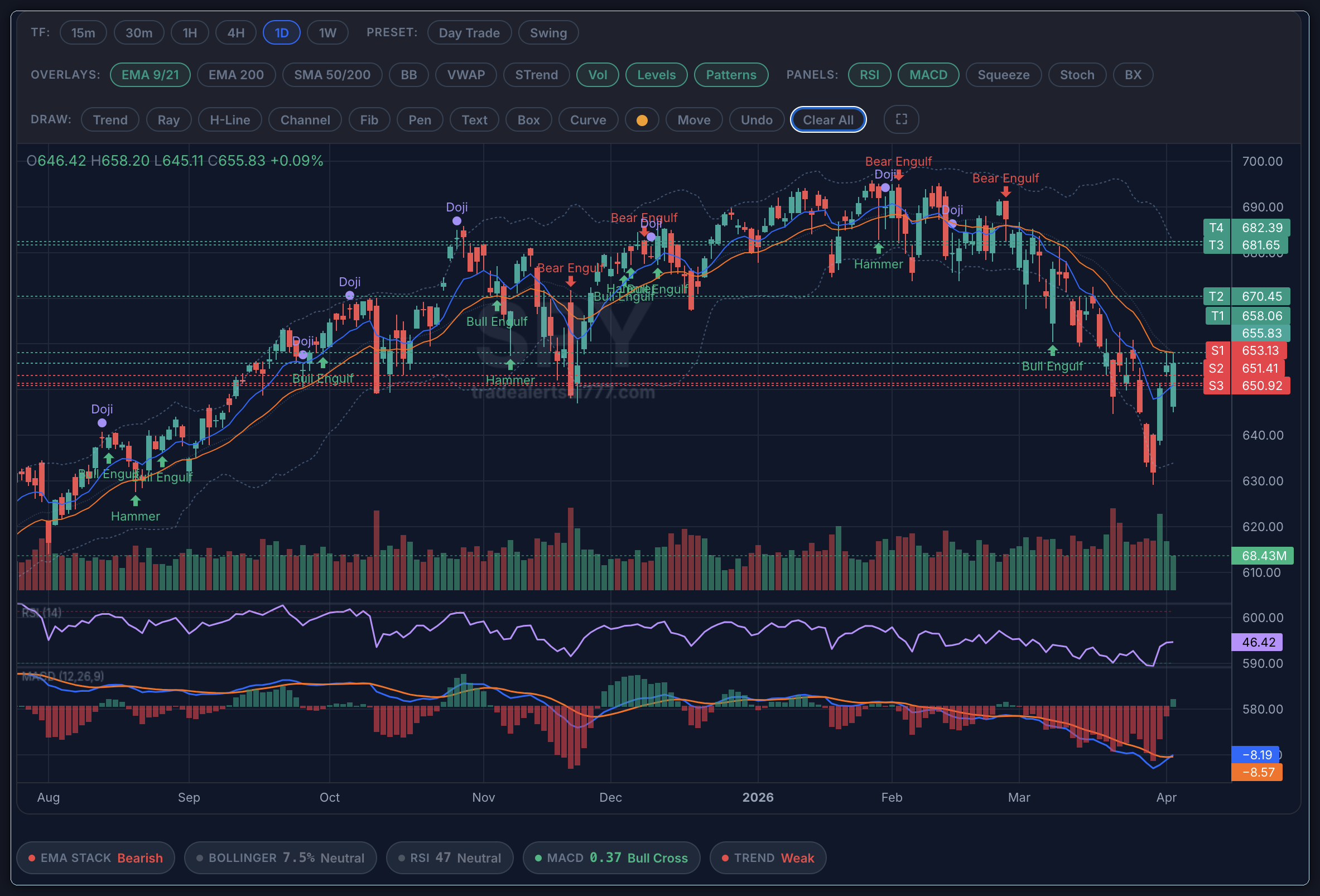Apply the Day Trade preset
The image size is (1320, 896).
pyautogui.click(x=469, y=32)
